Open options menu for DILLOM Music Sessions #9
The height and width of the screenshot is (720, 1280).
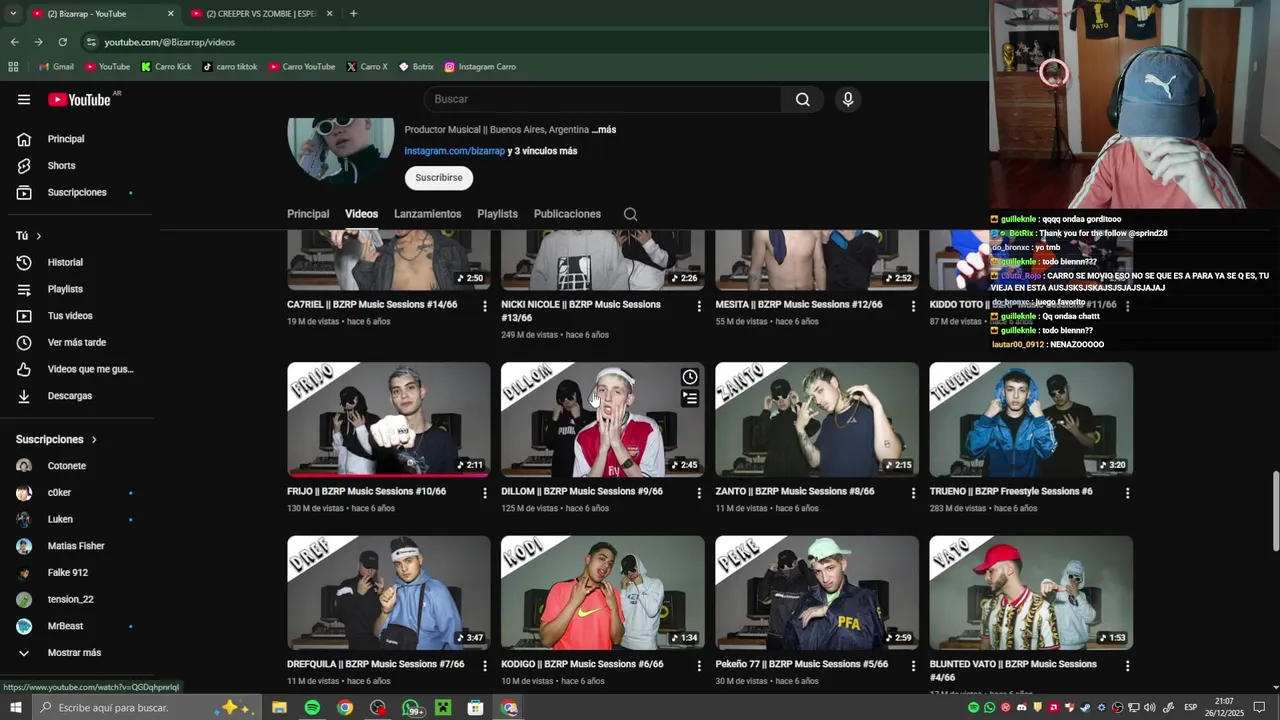[x=699, y=493]
